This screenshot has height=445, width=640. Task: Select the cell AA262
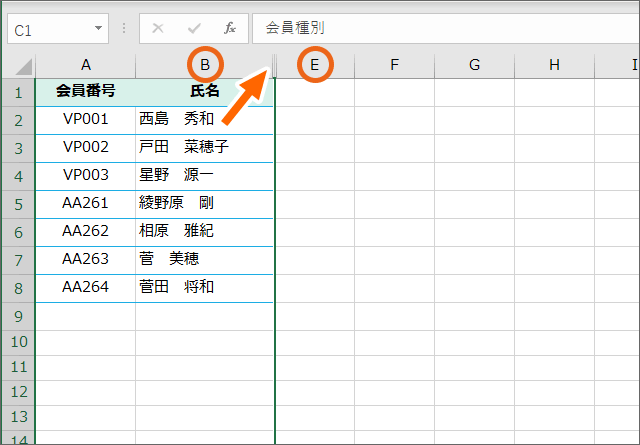[x=86, y=232]
